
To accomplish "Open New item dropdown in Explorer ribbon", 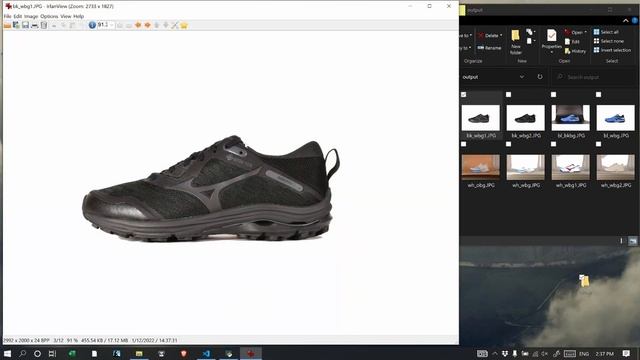I will pyautogui.click(x=530, y=32).
